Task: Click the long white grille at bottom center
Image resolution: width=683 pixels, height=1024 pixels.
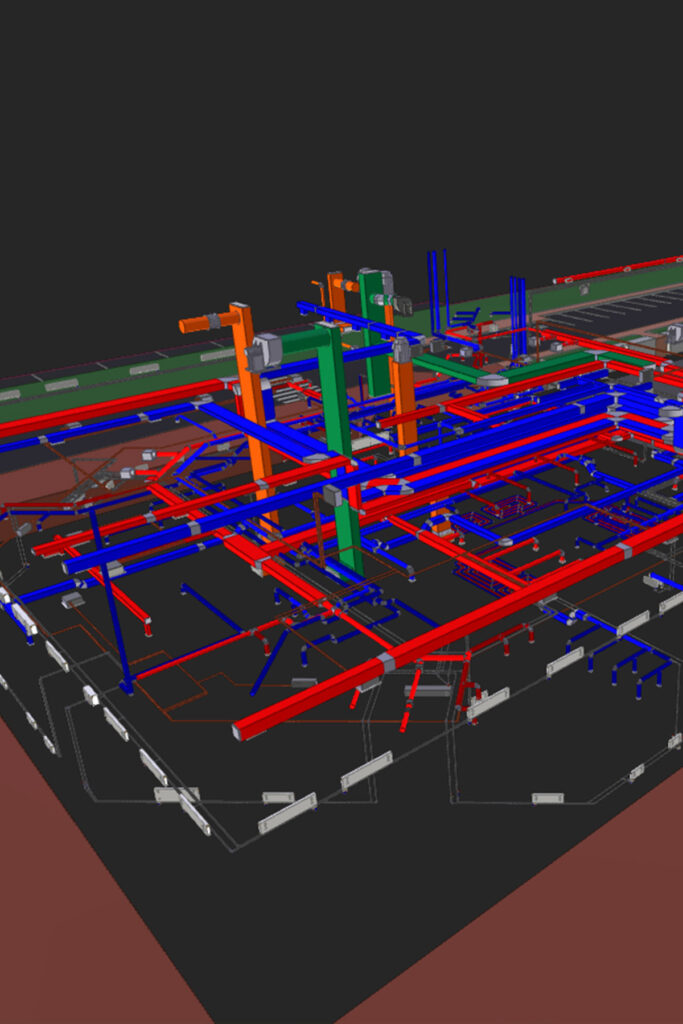Action: pos(287,813)
